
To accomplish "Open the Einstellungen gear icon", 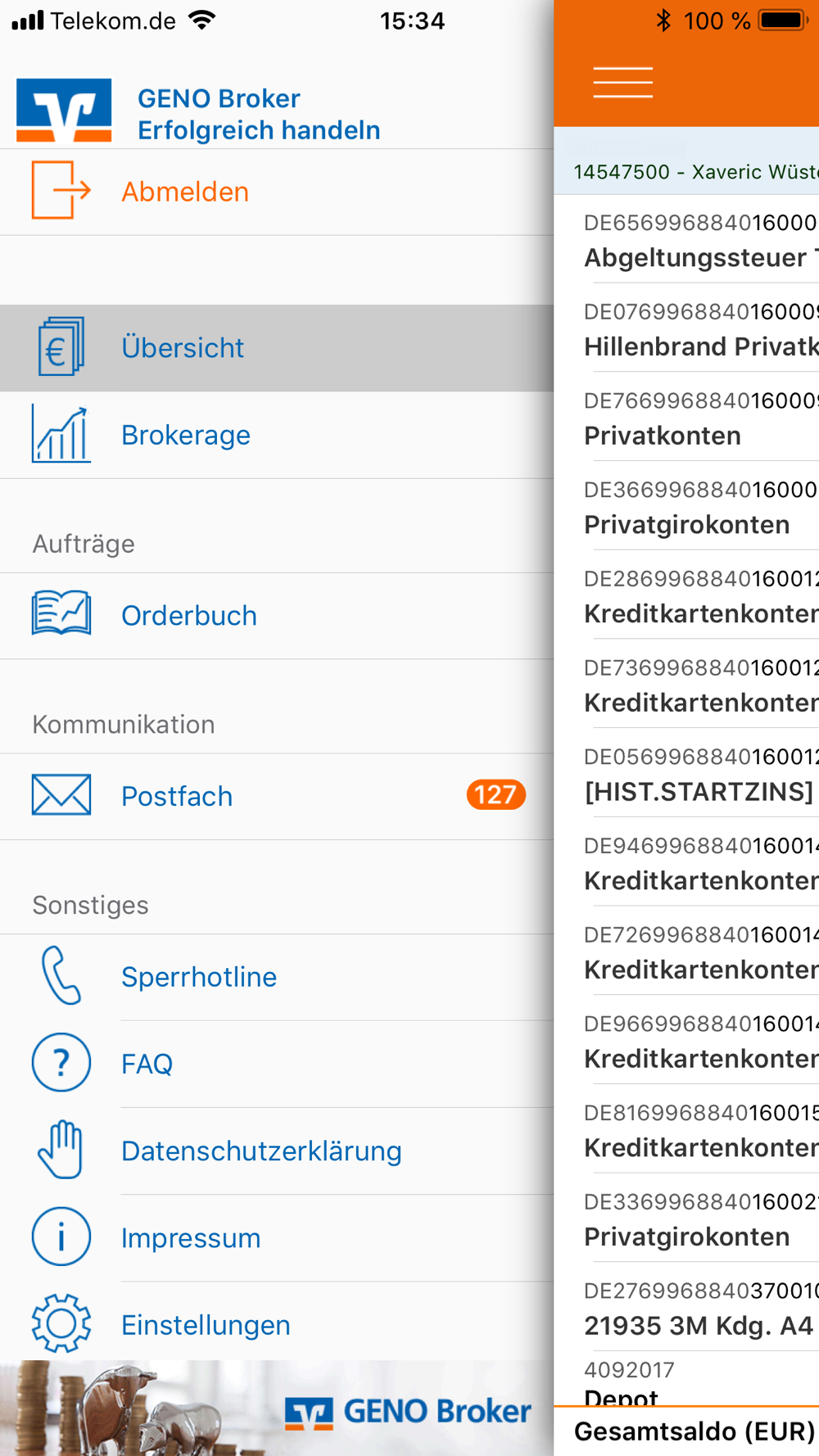I will point(61,1323).
